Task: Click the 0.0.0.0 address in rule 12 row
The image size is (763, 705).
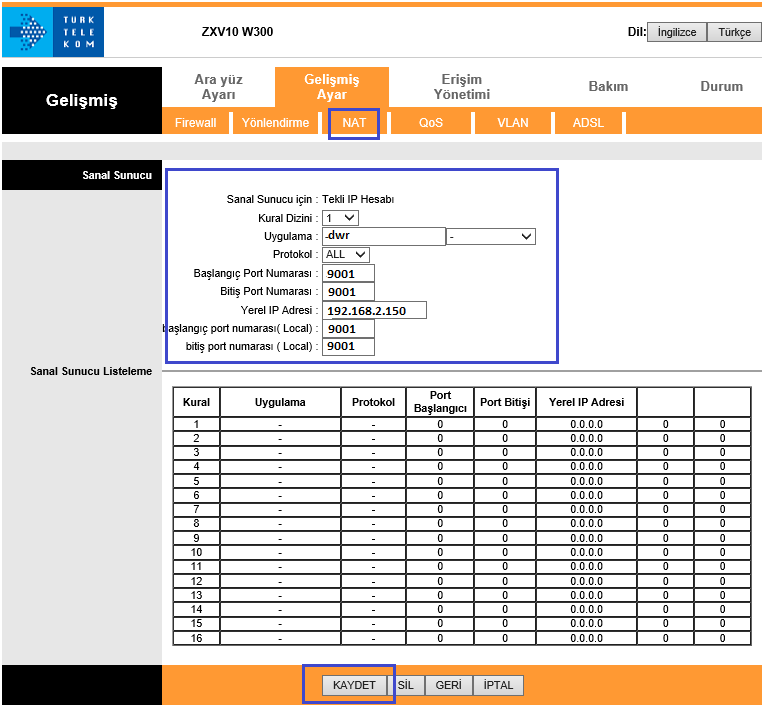Action: [586, 581]
